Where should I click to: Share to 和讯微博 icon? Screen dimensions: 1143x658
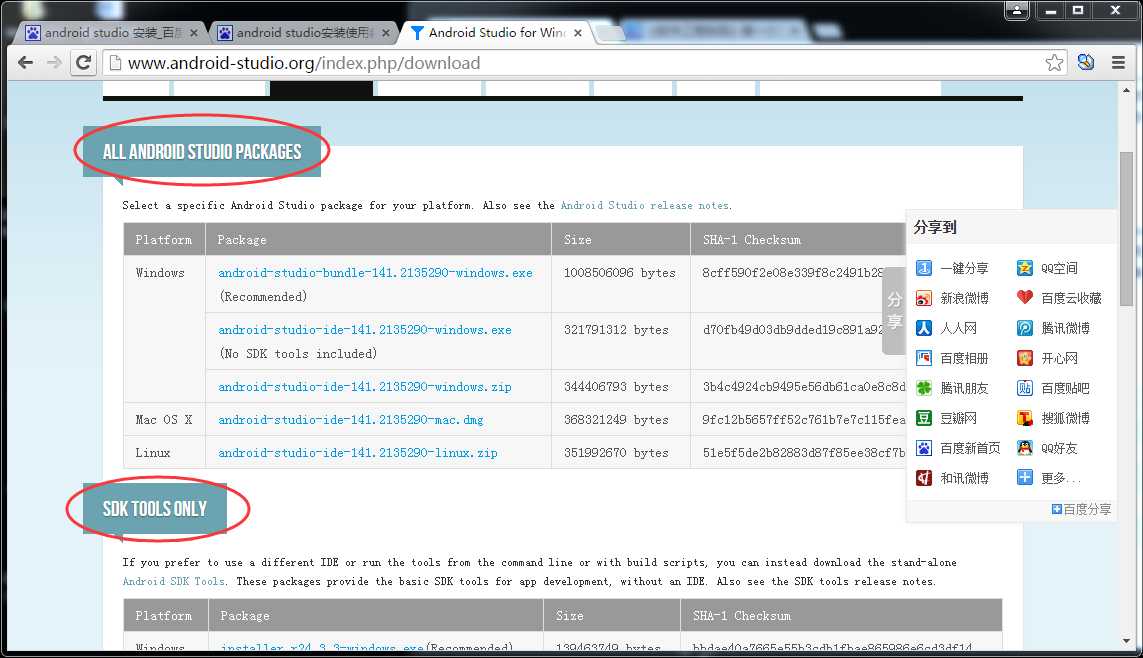coord(924,477)
